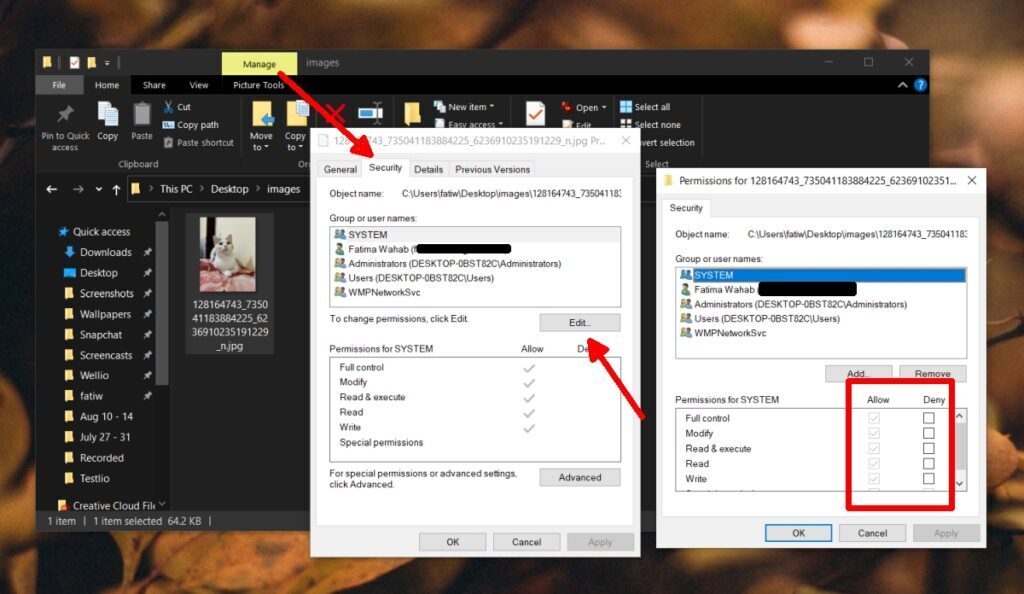Open the Manage Picture Tools ribbon tab
This screenshot has width=1024, height=594.
pos(259,62)
